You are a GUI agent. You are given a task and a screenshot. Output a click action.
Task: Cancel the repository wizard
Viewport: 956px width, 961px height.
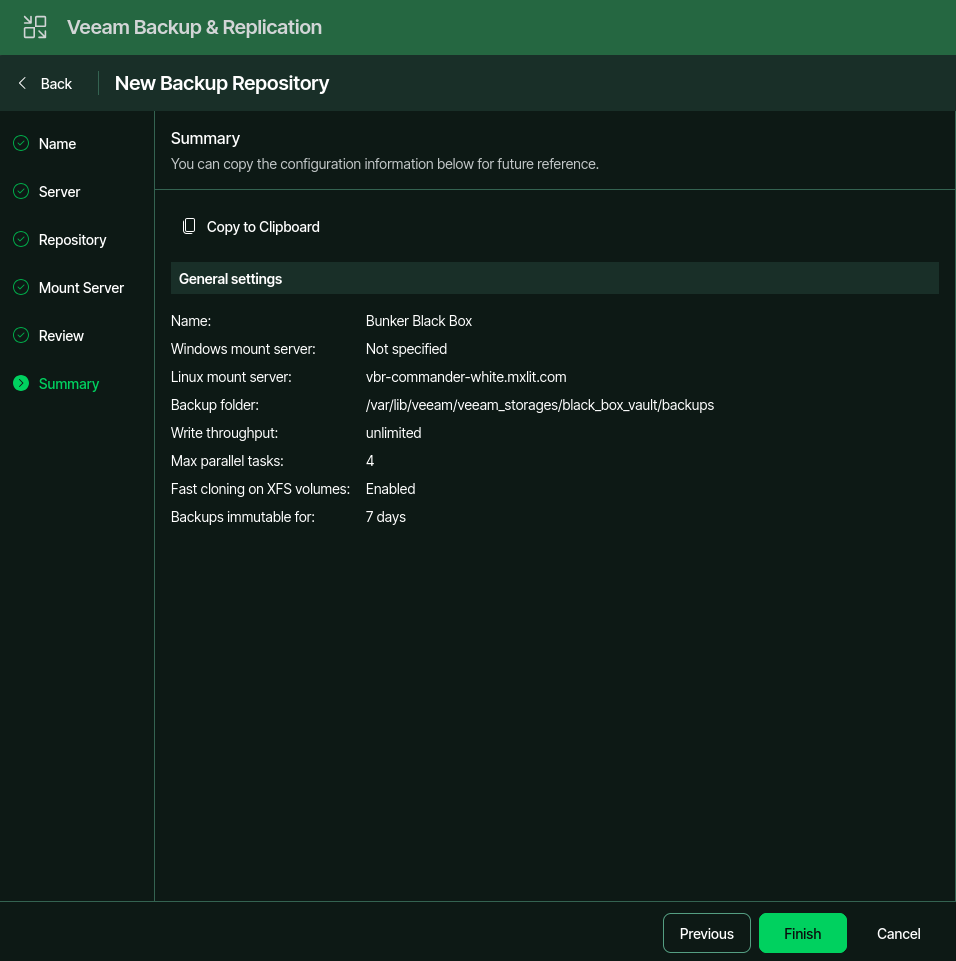pyautogui.click(x=898, y=933)
